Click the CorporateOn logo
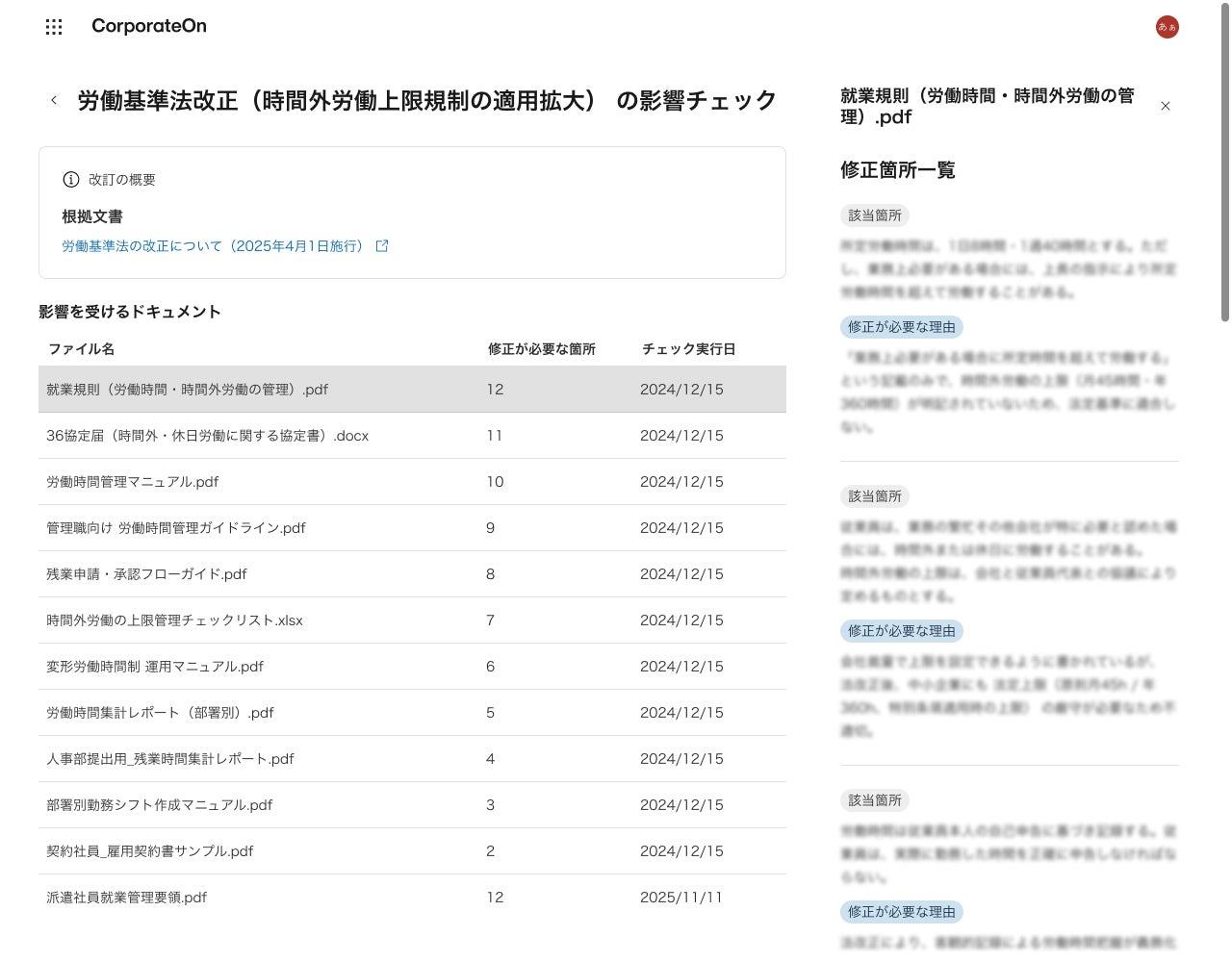1232x962 pixels. 149,26
